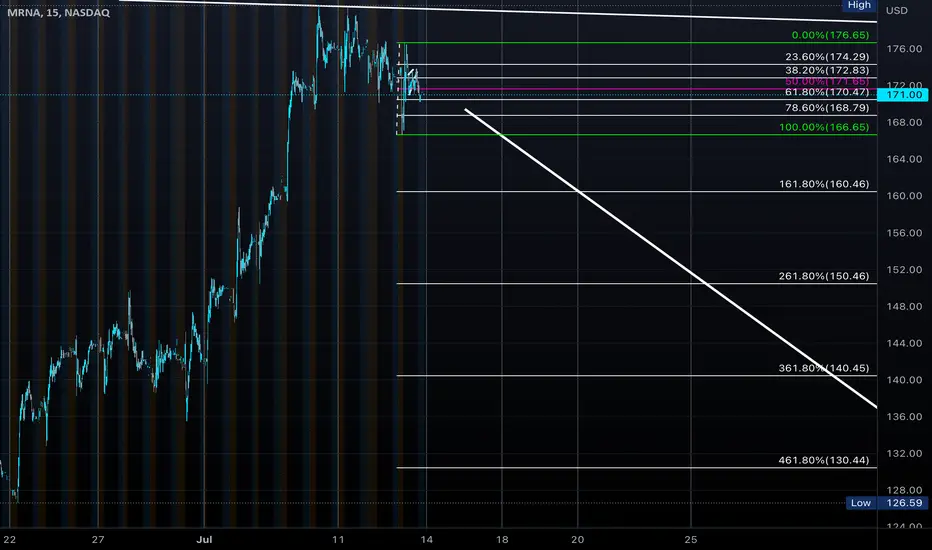This screenshot has width=932, height=550.
Task: Select the 261.80%(150.46) Fibonacci extension label
Action: [824, 276]
